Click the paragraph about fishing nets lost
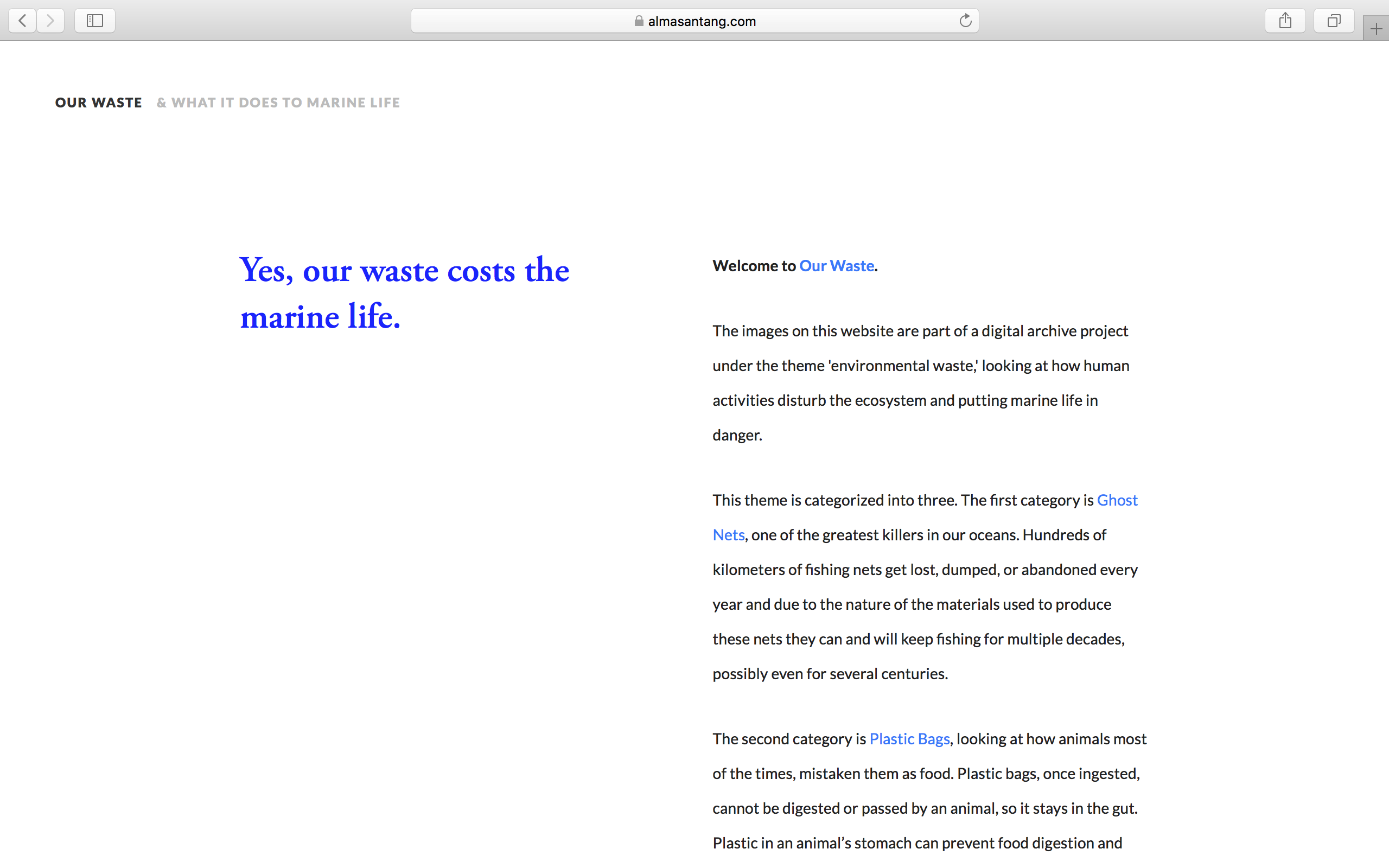Viewport: 1389px width, 868px height. click(925, 570)
